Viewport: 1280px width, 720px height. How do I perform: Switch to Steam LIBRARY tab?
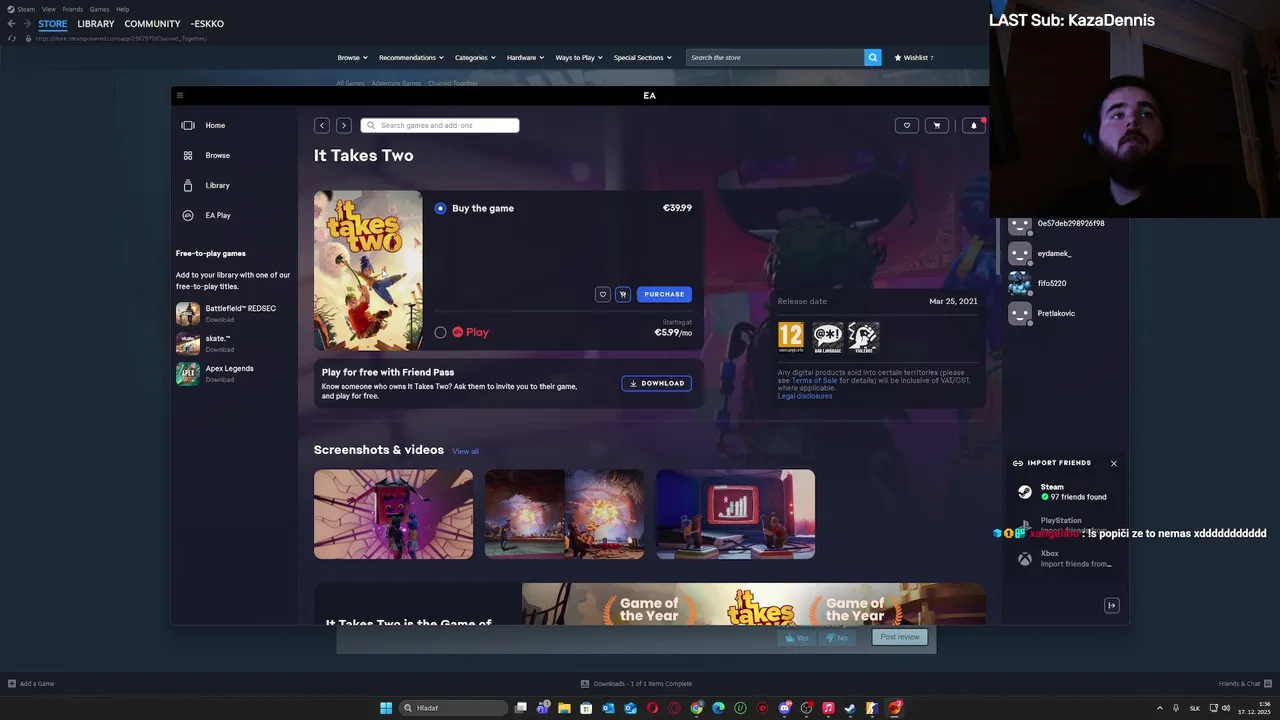pyautogui.click(x=96, y=23)
